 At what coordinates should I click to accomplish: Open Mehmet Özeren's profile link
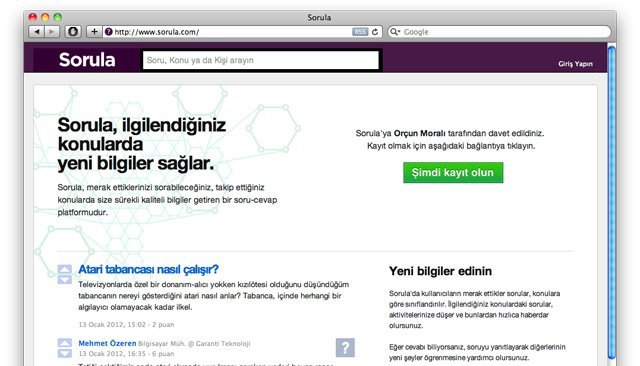[107, 343]
